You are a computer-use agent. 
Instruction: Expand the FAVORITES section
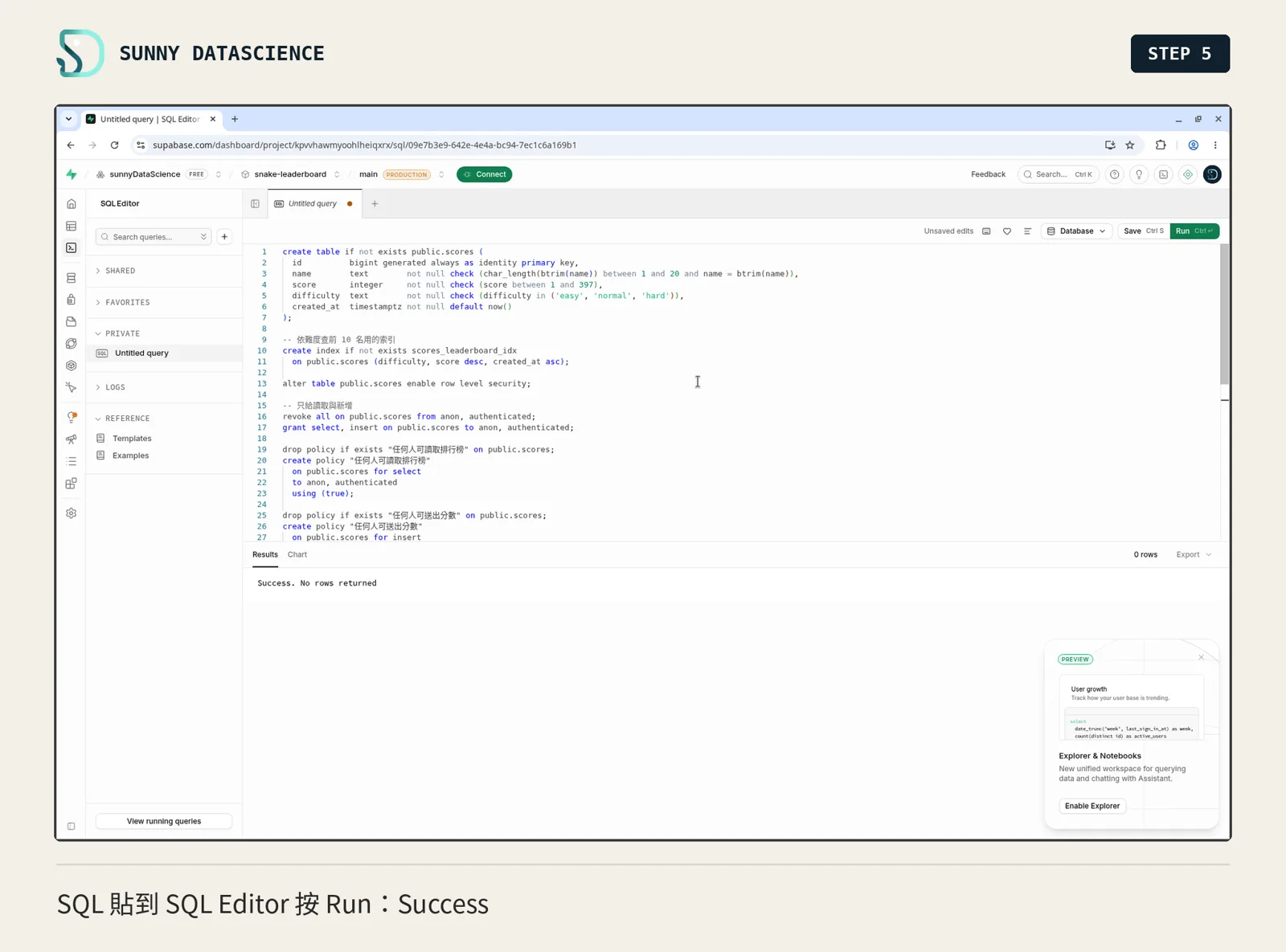127,302
